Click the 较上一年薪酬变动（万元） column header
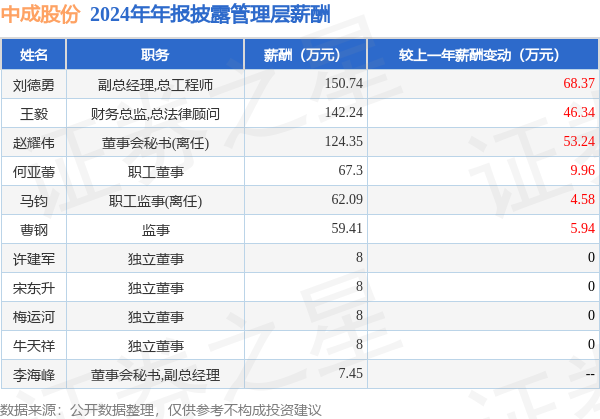The height and width of the screenshot is (419, 600). coord(483,55)
